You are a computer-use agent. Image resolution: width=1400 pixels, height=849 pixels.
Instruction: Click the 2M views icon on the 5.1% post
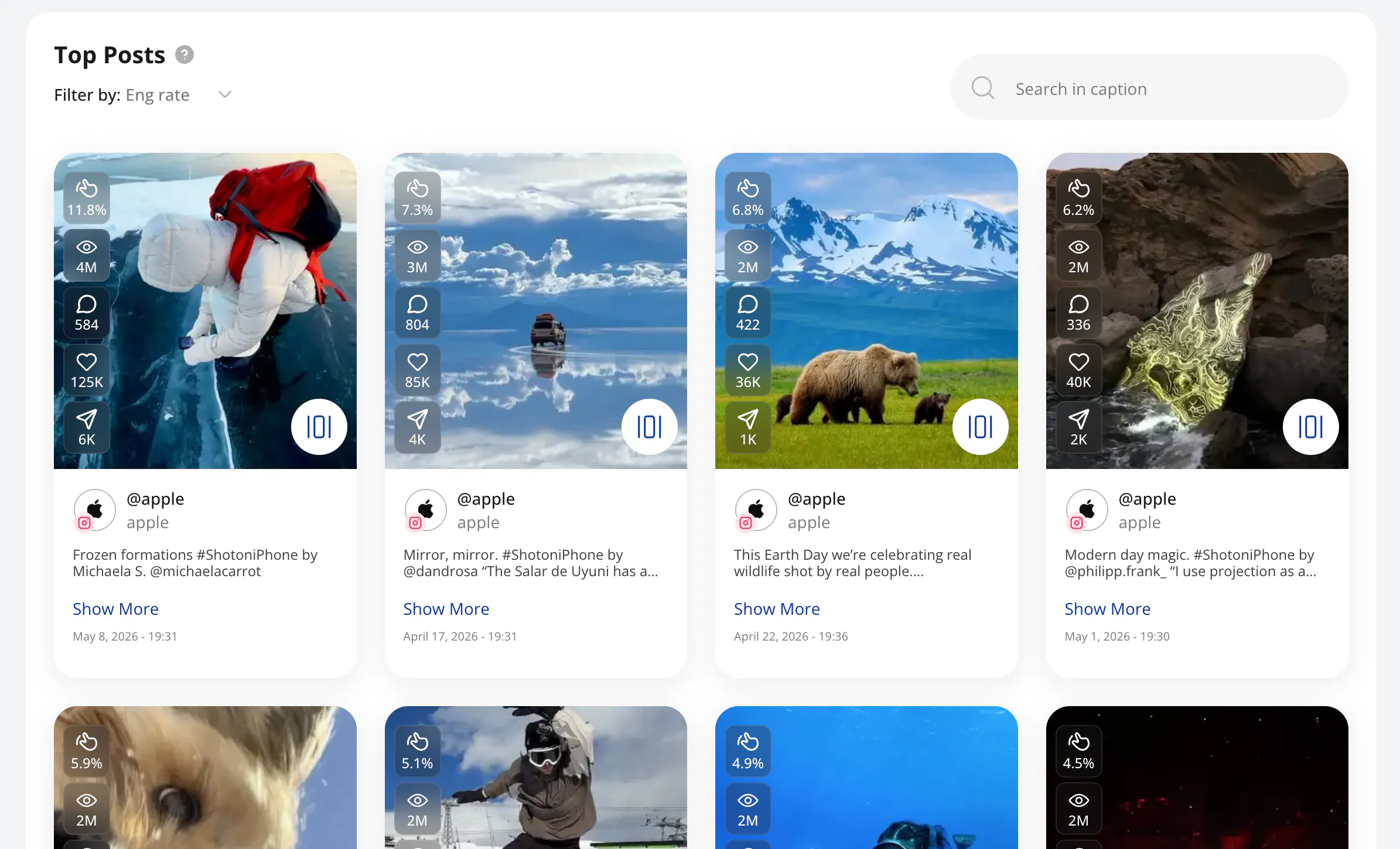pos(418,800)
